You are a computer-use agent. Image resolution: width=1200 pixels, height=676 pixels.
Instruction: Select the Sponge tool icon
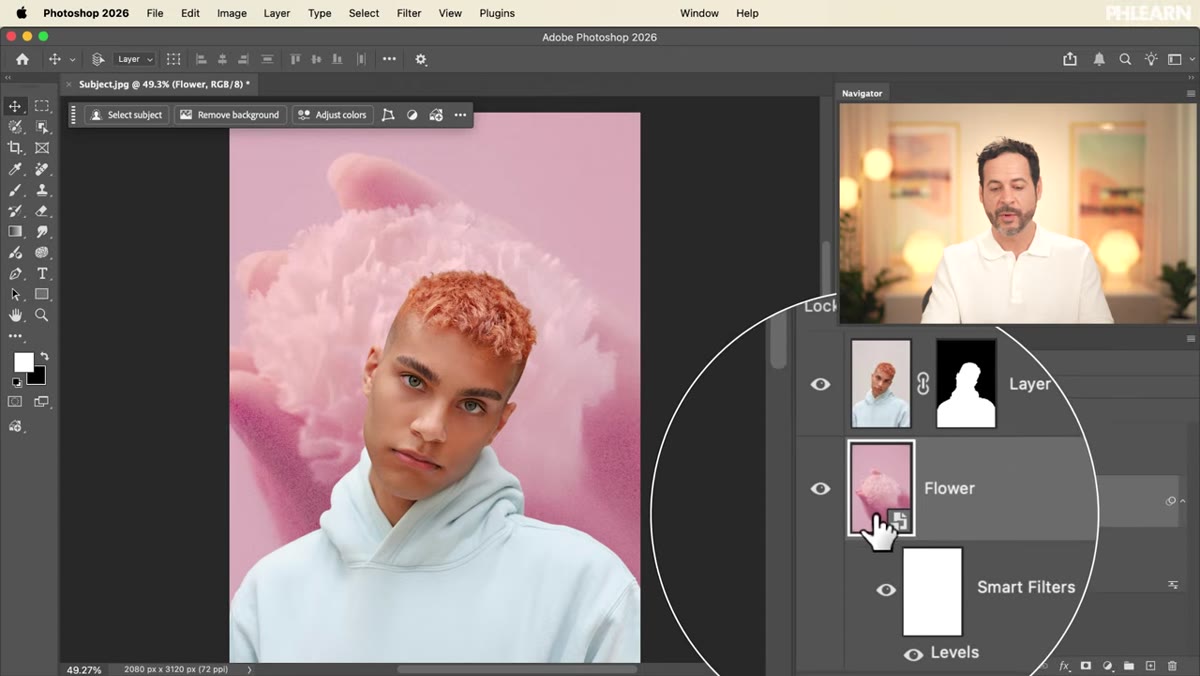click(42, 253)
